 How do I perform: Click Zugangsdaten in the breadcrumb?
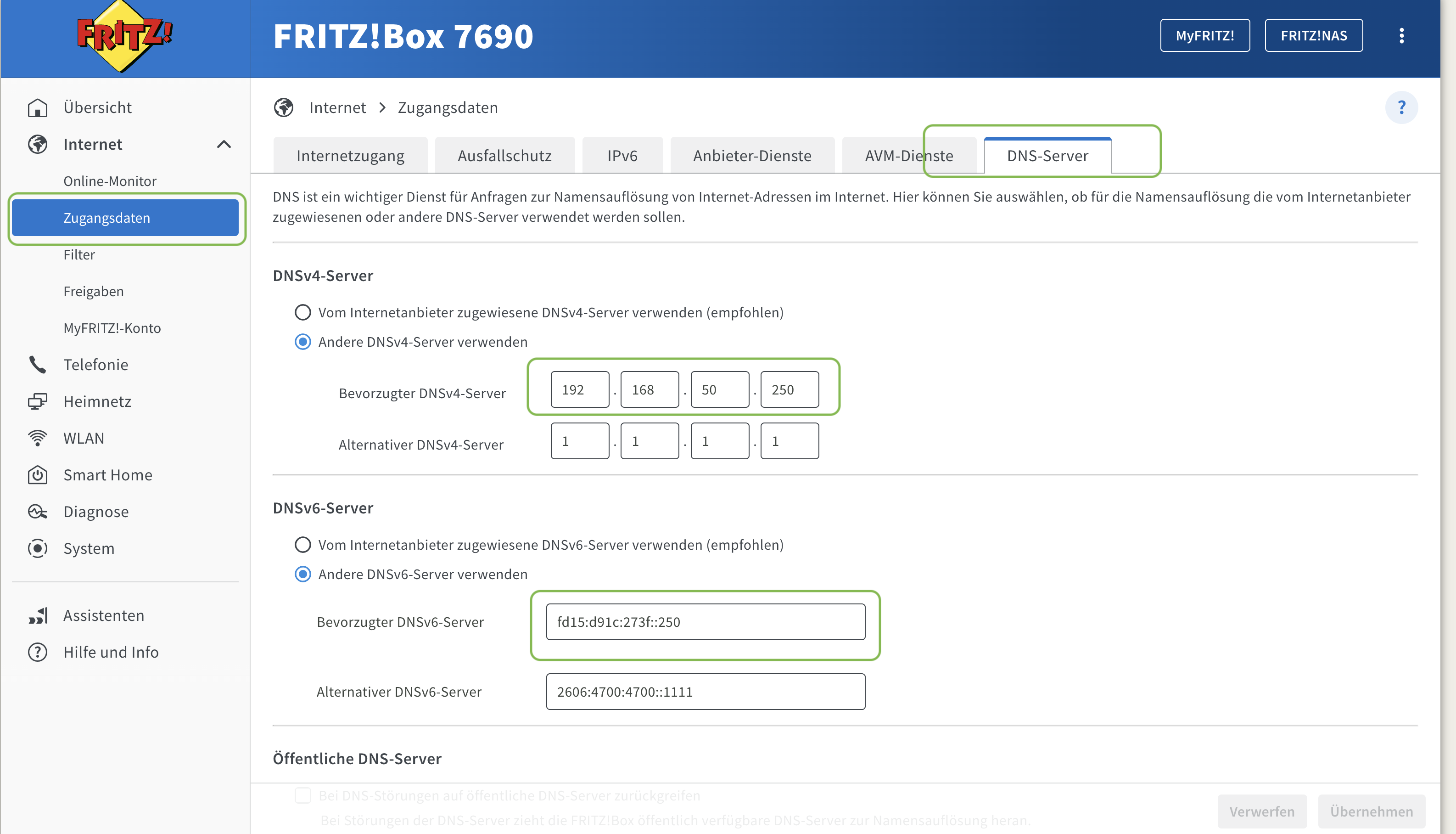coord(448,107)
